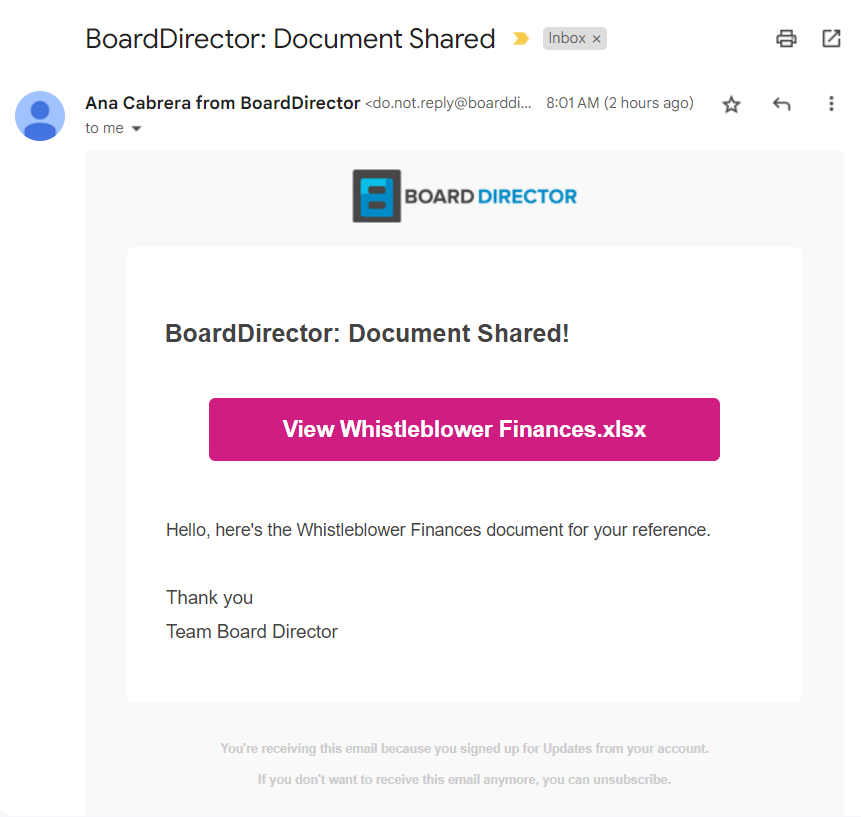The image size is (861, 817).
Task: Click the print all icon
Action: pos(786,38)
